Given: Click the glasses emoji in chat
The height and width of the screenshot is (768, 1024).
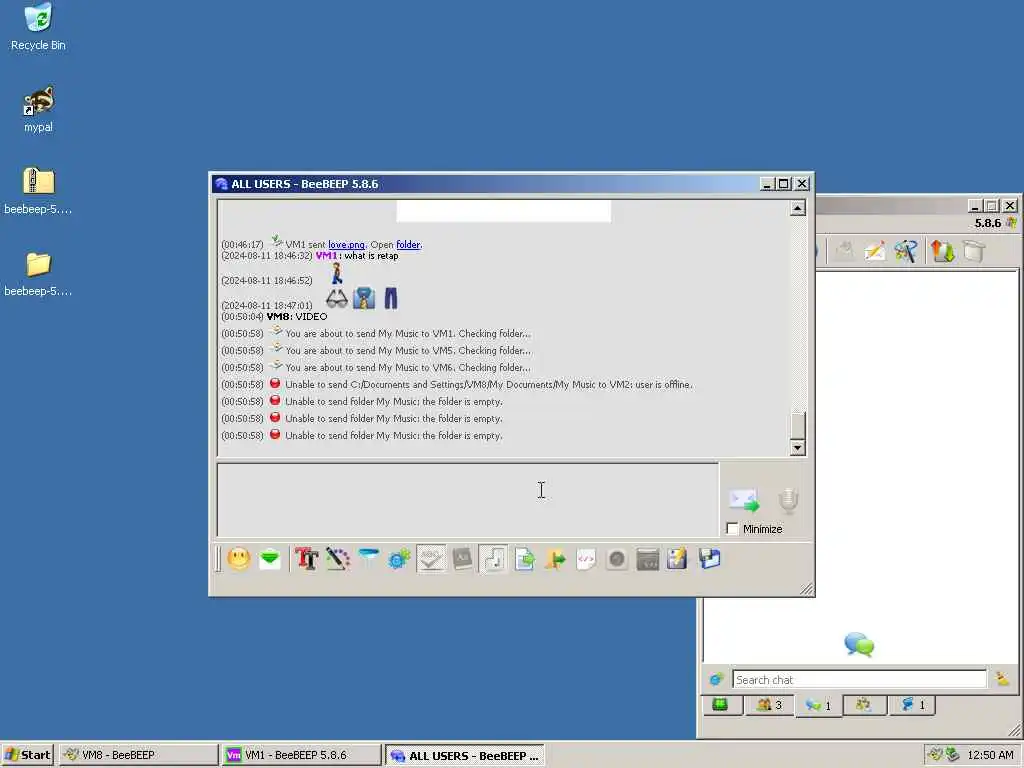Looking at the screenshot, I should click(337, 298).
